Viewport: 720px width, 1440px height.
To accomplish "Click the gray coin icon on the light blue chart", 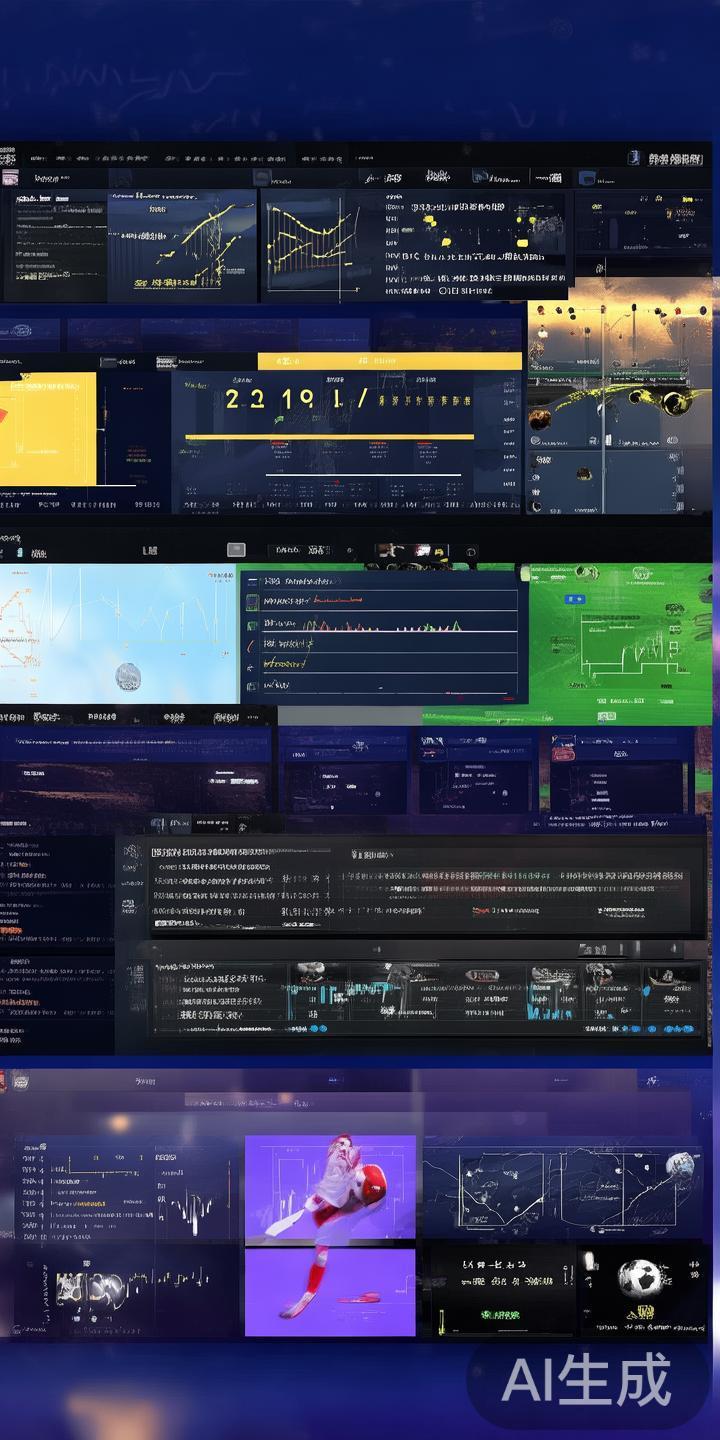I will [127, 677].
